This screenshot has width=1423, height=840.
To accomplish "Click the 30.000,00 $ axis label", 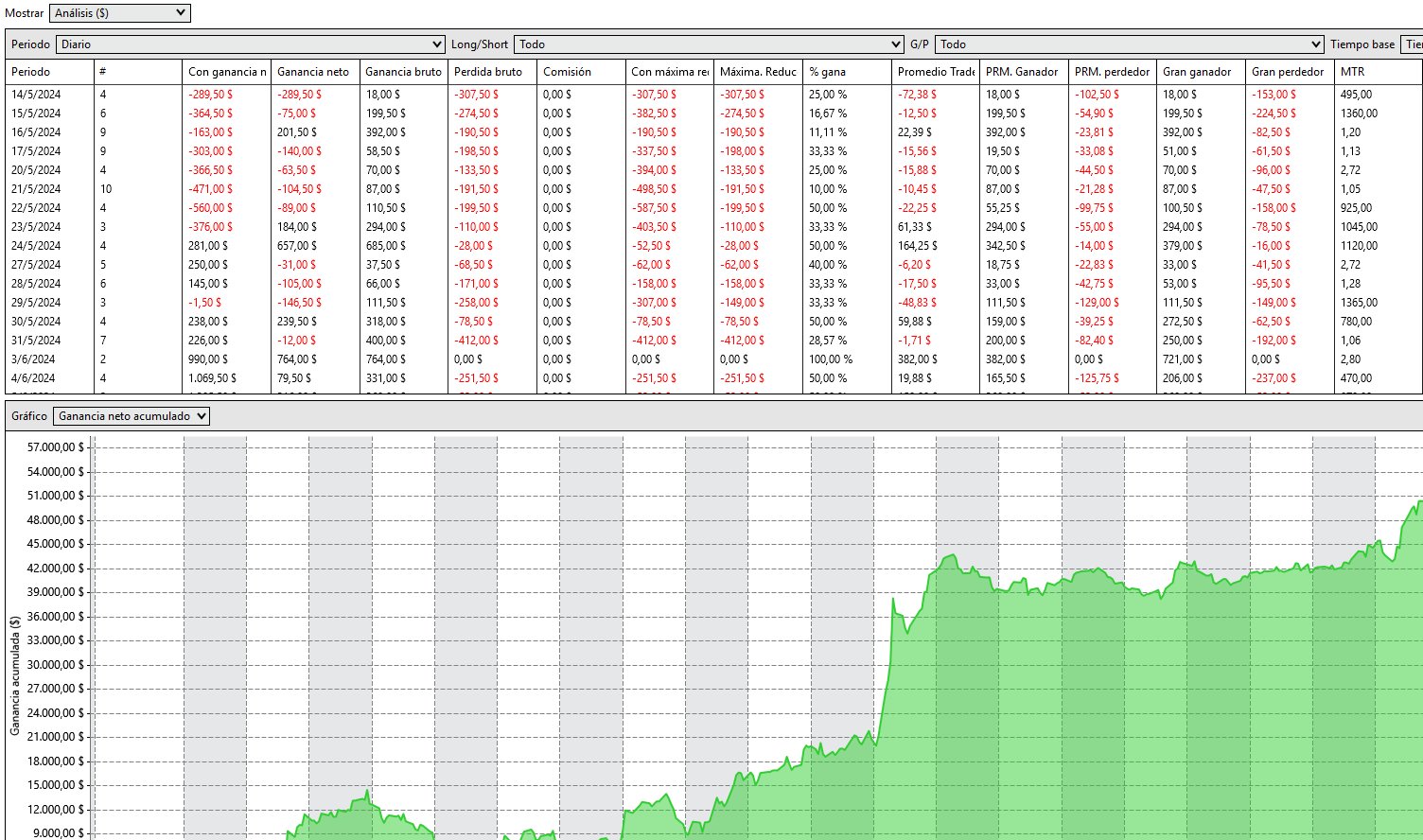I will (x=56, y=665).
